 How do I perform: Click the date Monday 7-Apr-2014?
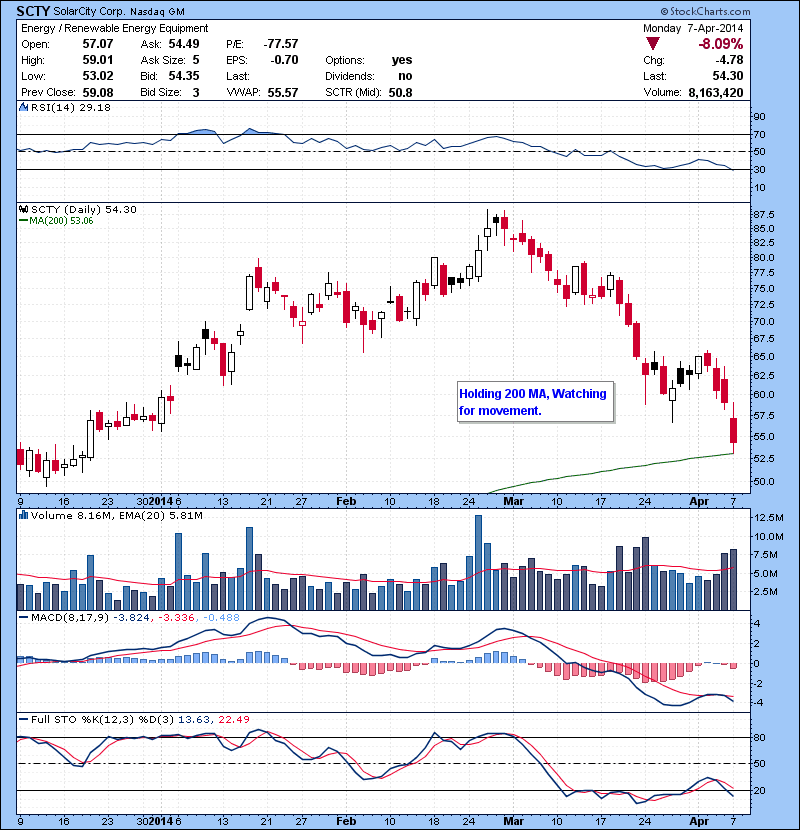[693, 28]
